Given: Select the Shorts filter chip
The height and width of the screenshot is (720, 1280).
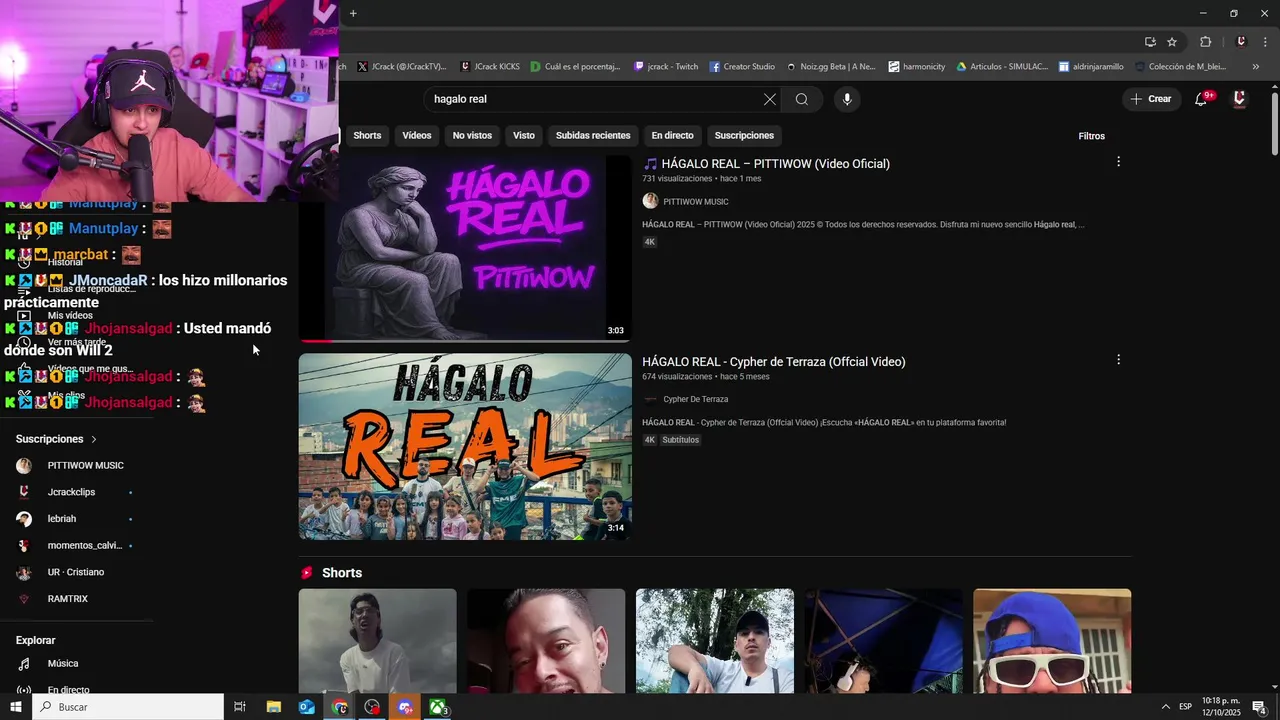Looking at the screenshot, I should pyautogui.click(x=367, y=135).
